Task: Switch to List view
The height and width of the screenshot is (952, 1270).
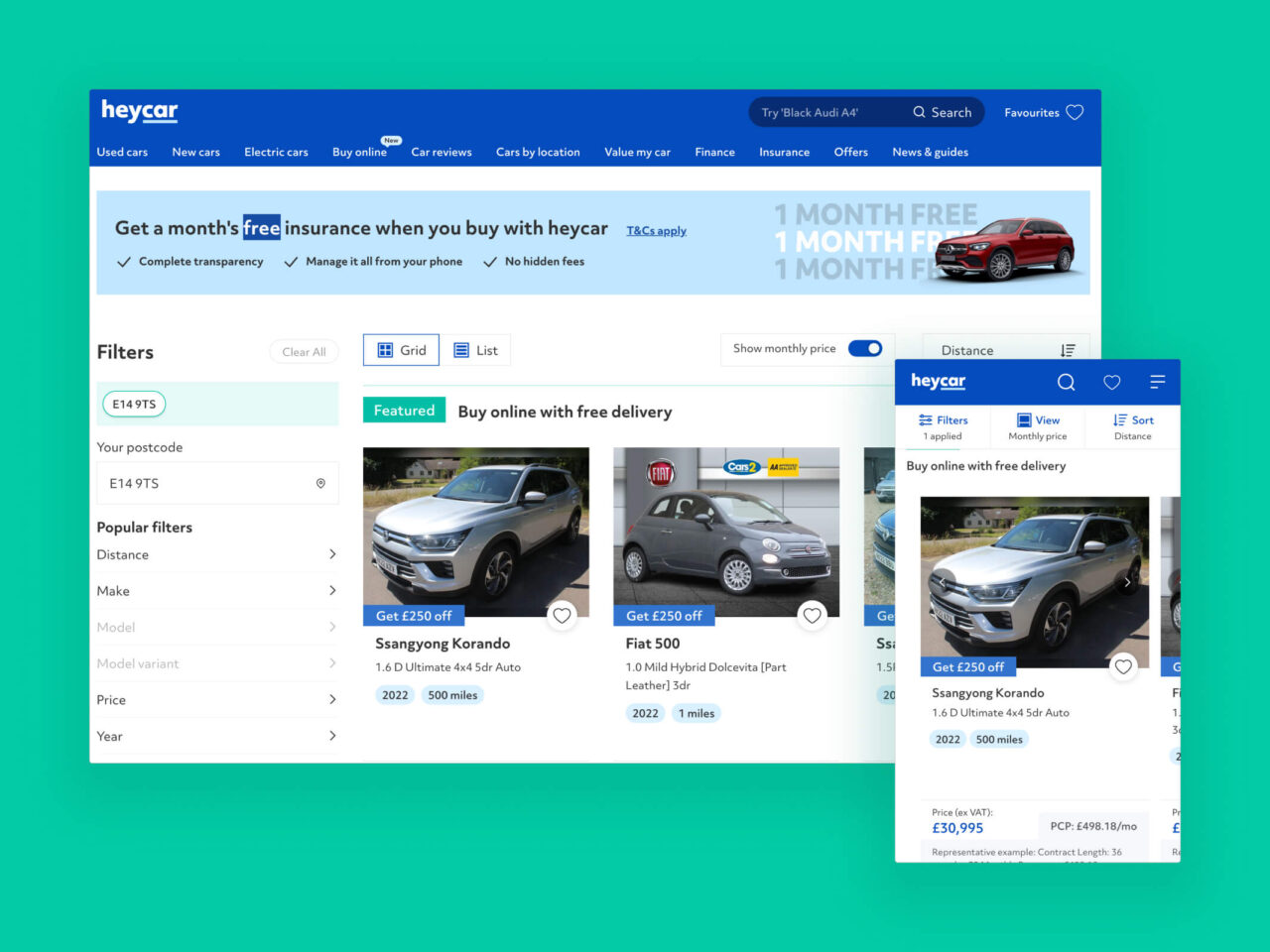Action: pyautogui.click(x=475, y=350)
